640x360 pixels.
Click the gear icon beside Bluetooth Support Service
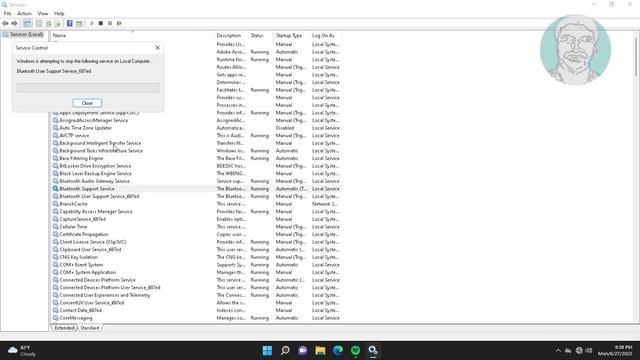[x=56, y=189]
